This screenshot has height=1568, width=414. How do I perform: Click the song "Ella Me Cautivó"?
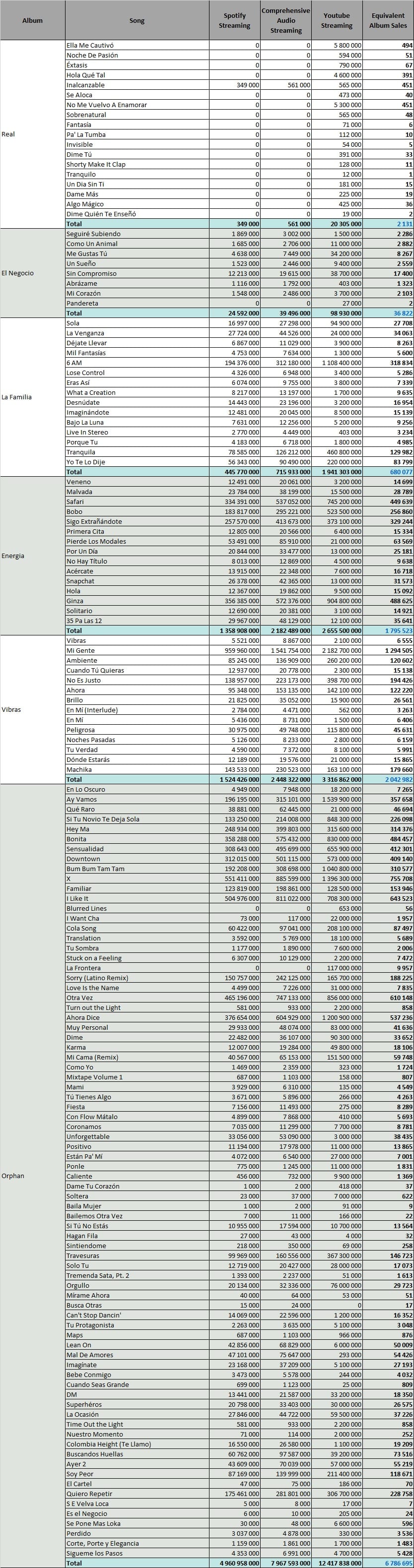90,45
